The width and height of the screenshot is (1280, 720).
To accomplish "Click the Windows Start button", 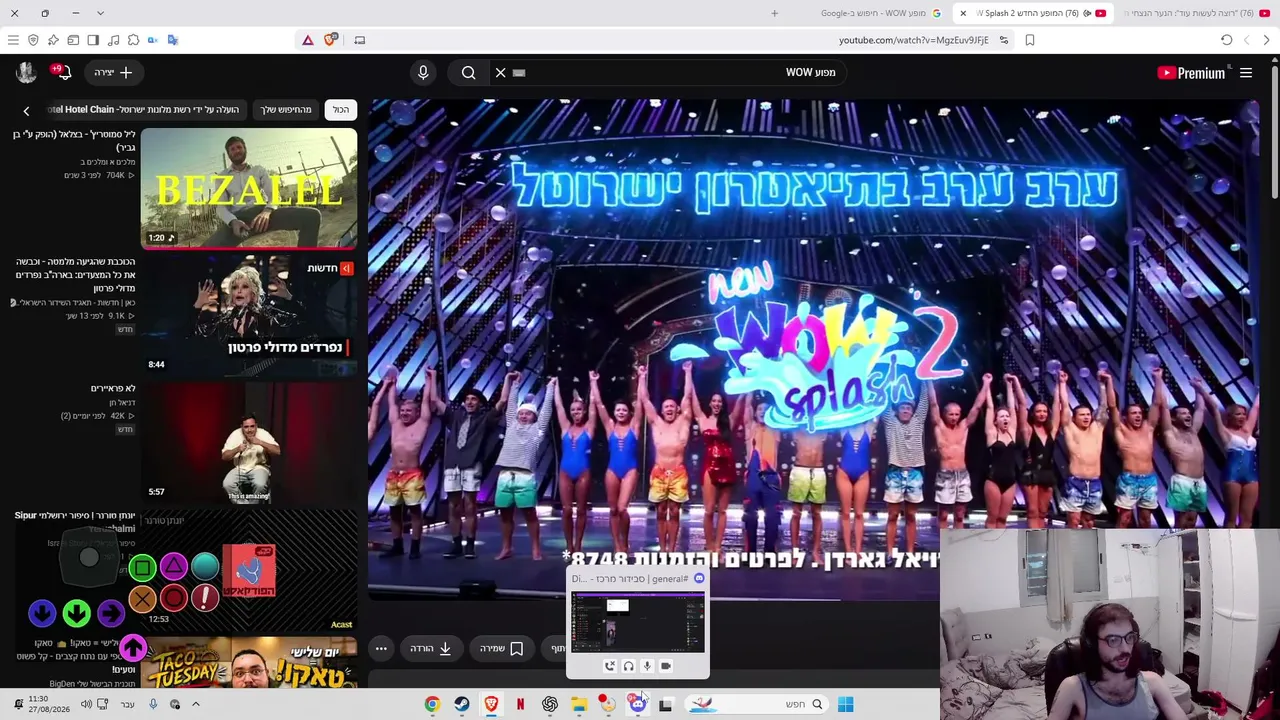I will 845,704.
